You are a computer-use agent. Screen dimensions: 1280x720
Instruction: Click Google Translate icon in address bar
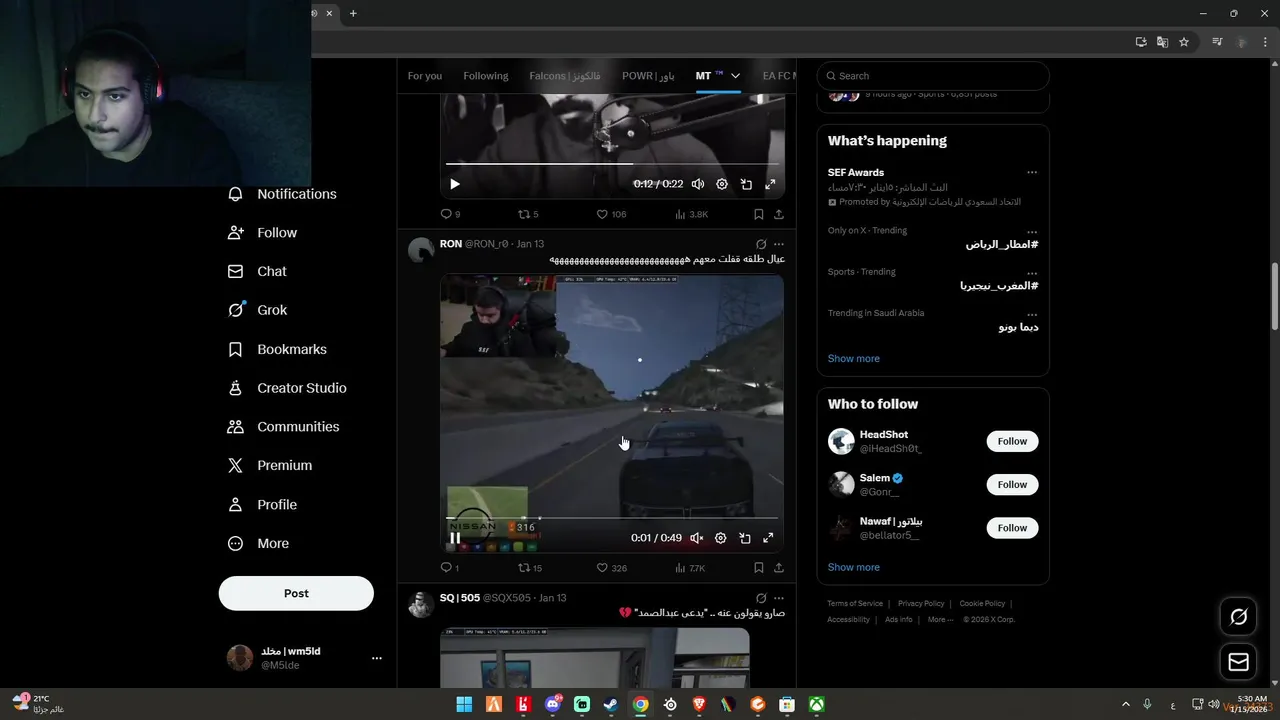coord(1162,42)
